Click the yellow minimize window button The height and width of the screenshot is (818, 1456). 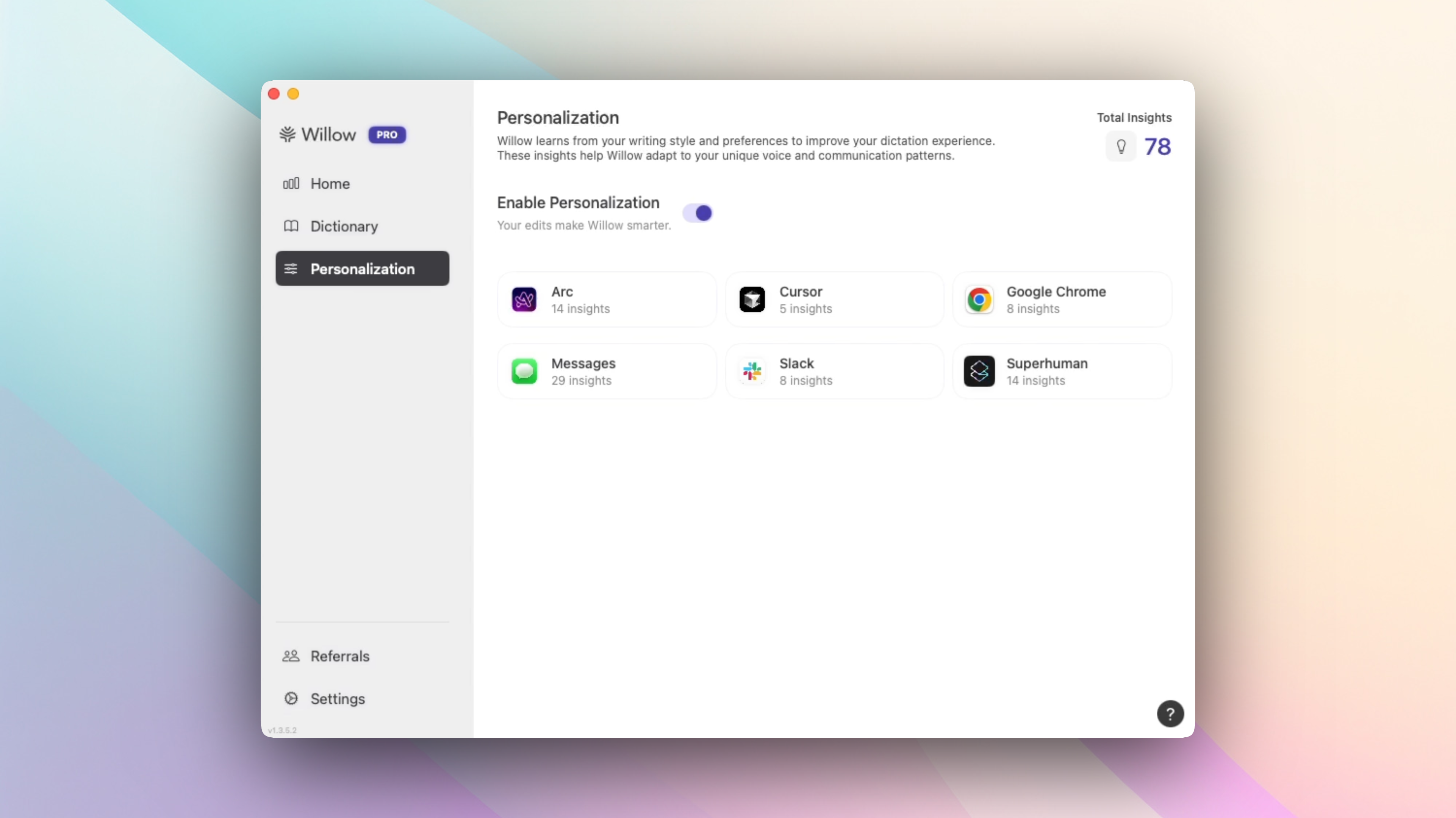tap(293, 94)
